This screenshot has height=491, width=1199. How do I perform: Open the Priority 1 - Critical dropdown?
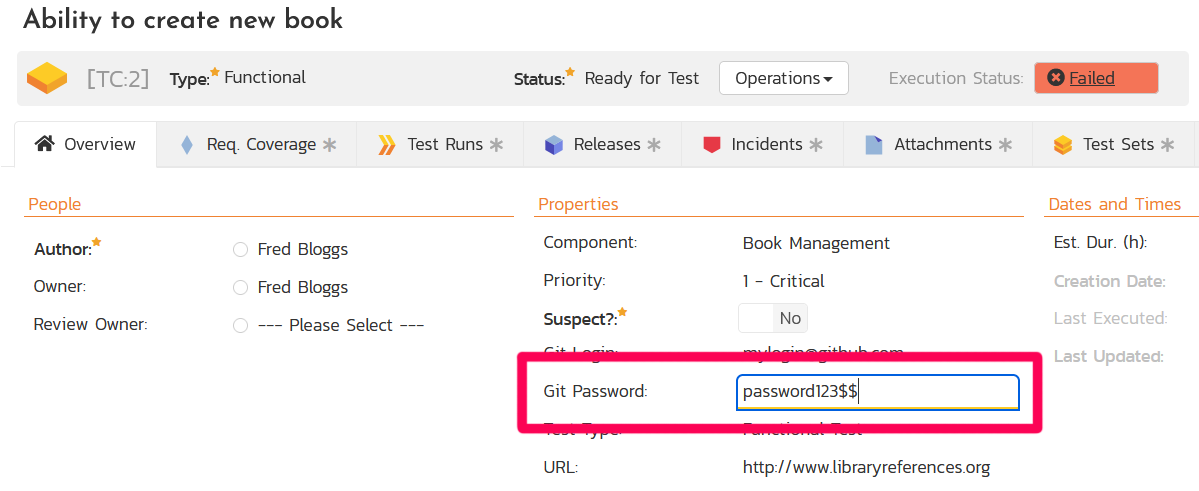click(783, 281)
